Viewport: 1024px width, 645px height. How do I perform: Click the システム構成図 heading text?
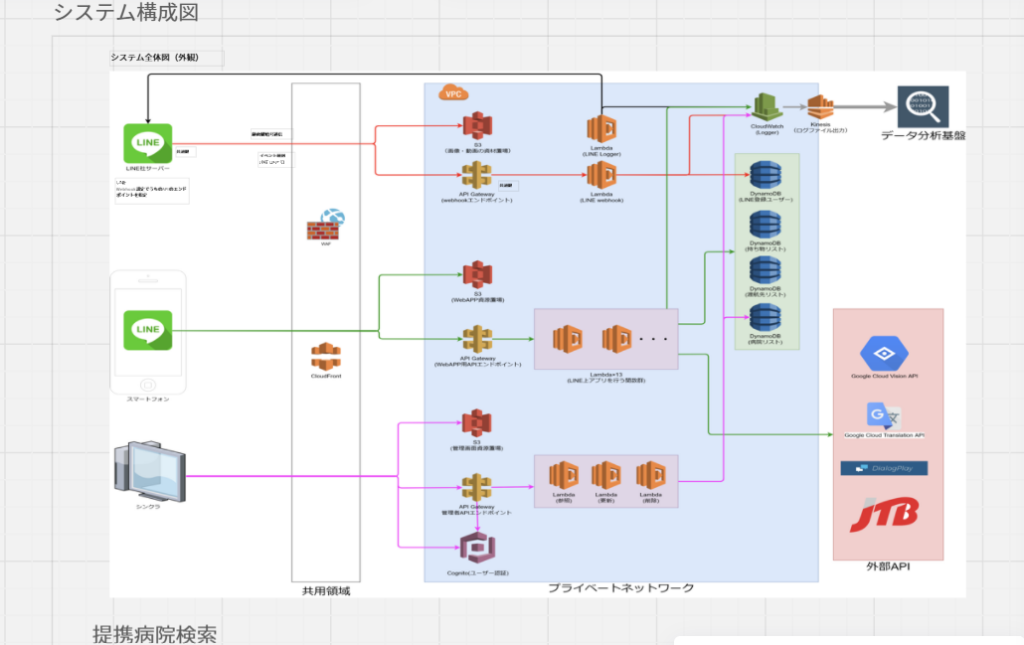(x=125, y=13)
